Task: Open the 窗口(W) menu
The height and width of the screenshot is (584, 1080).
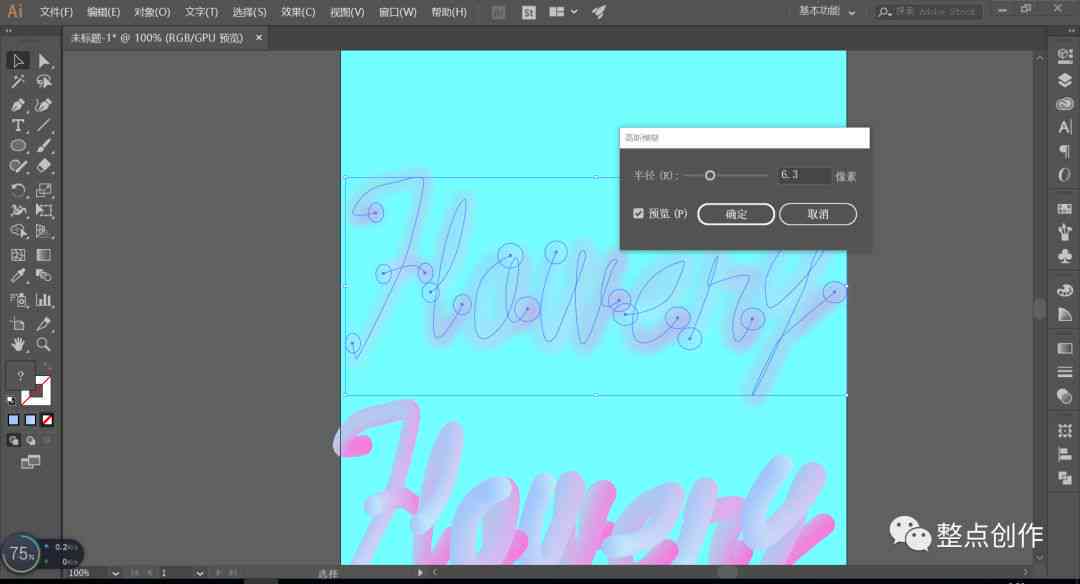Action: (x=397, y=12)
